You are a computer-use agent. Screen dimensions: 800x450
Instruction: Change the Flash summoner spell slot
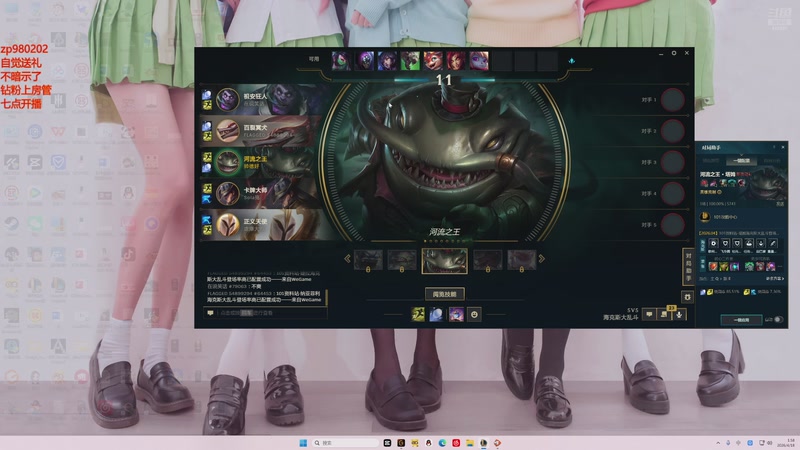418,314
